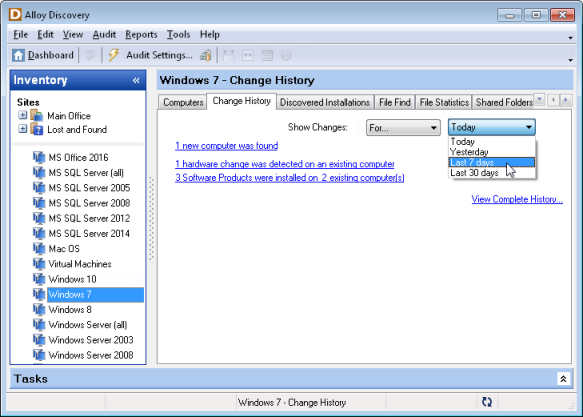Open the Today period dropdown
583x417 pixels.
pyautogui.click(x=492, y=127)
